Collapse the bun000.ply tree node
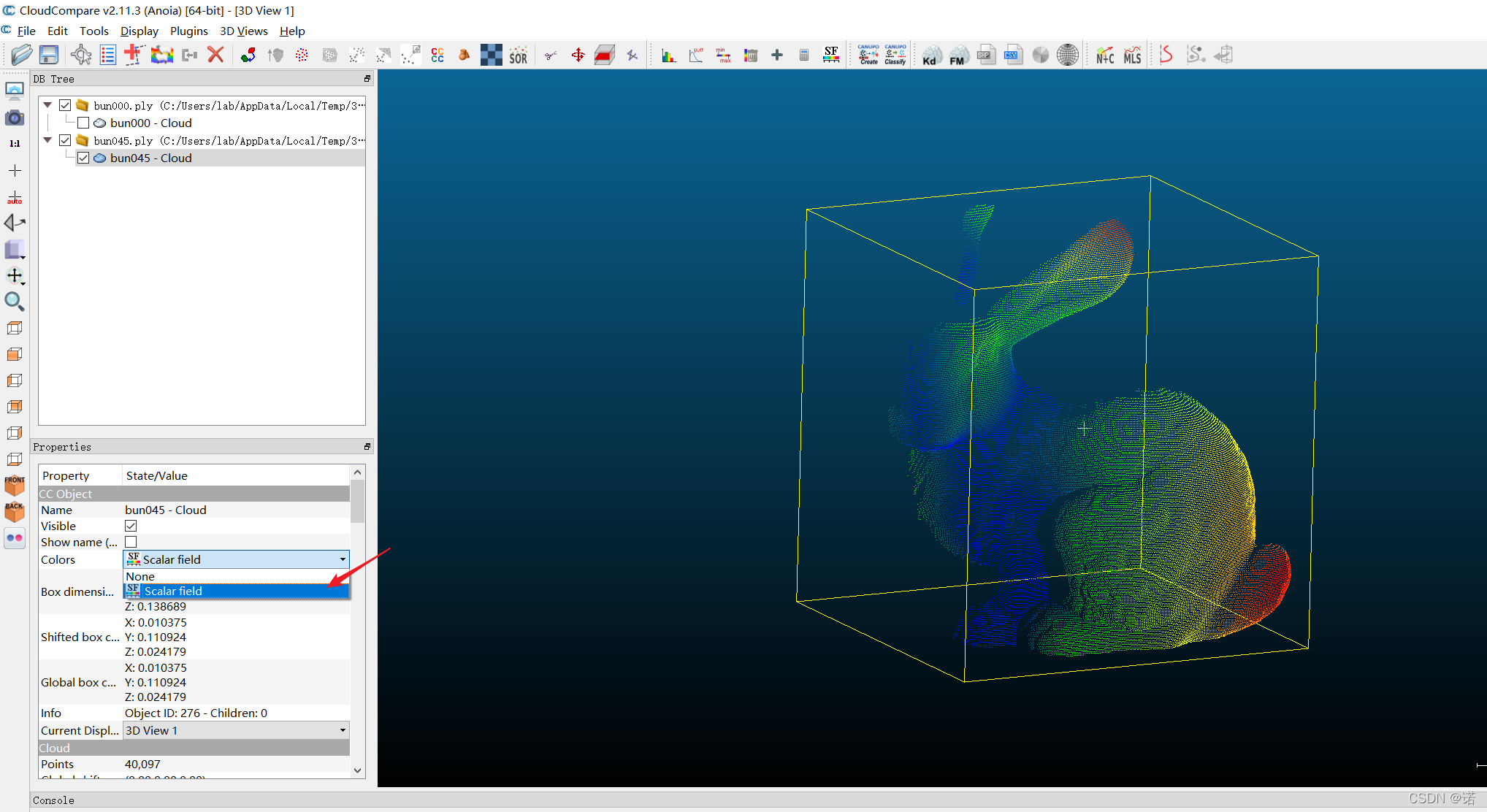1487x812 pixels. tap(48, 105)
